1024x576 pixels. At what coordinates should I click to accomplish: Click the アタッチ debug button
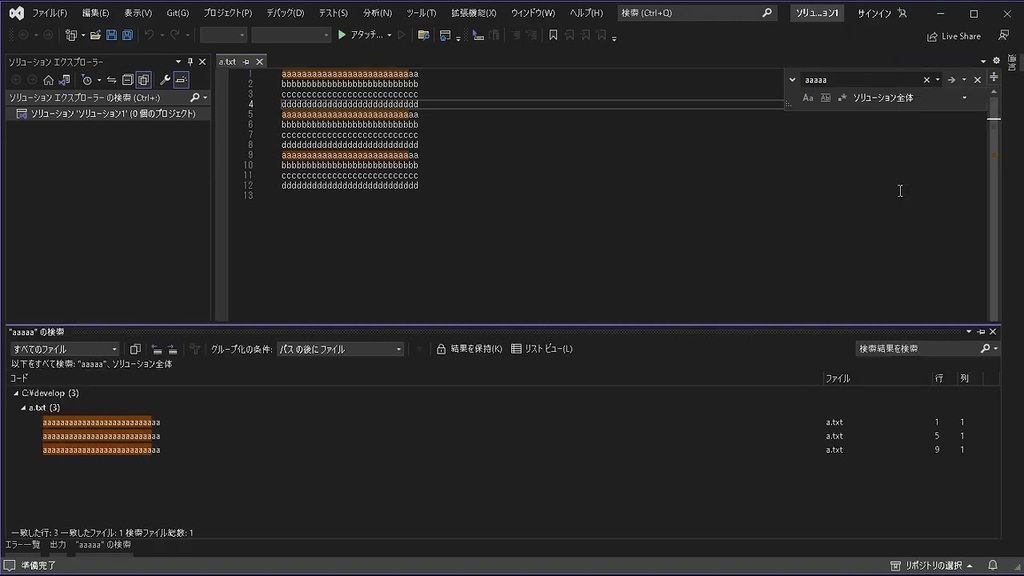coord(362,35)
